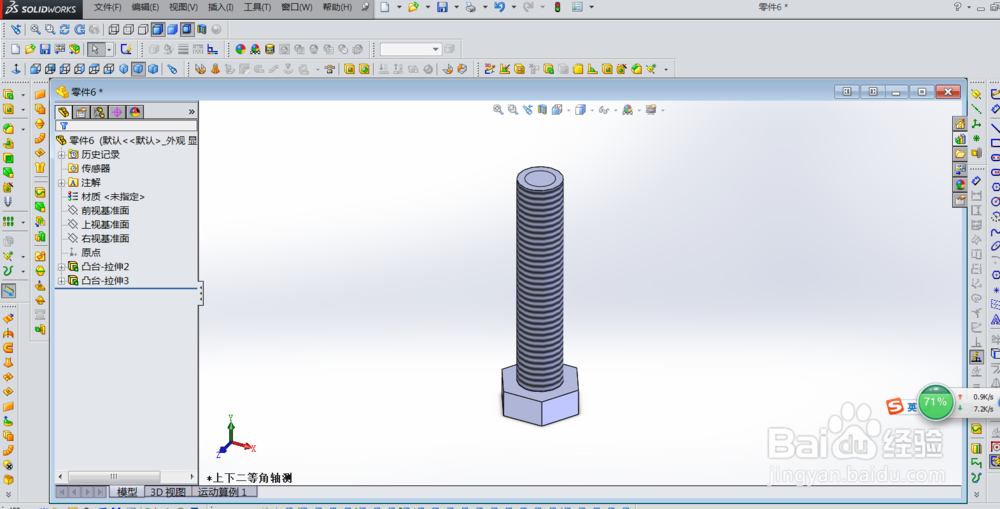Click the feature tree filter field
Image resolution: width=1000 pixels, height=509 pixels.
[126, 126]
